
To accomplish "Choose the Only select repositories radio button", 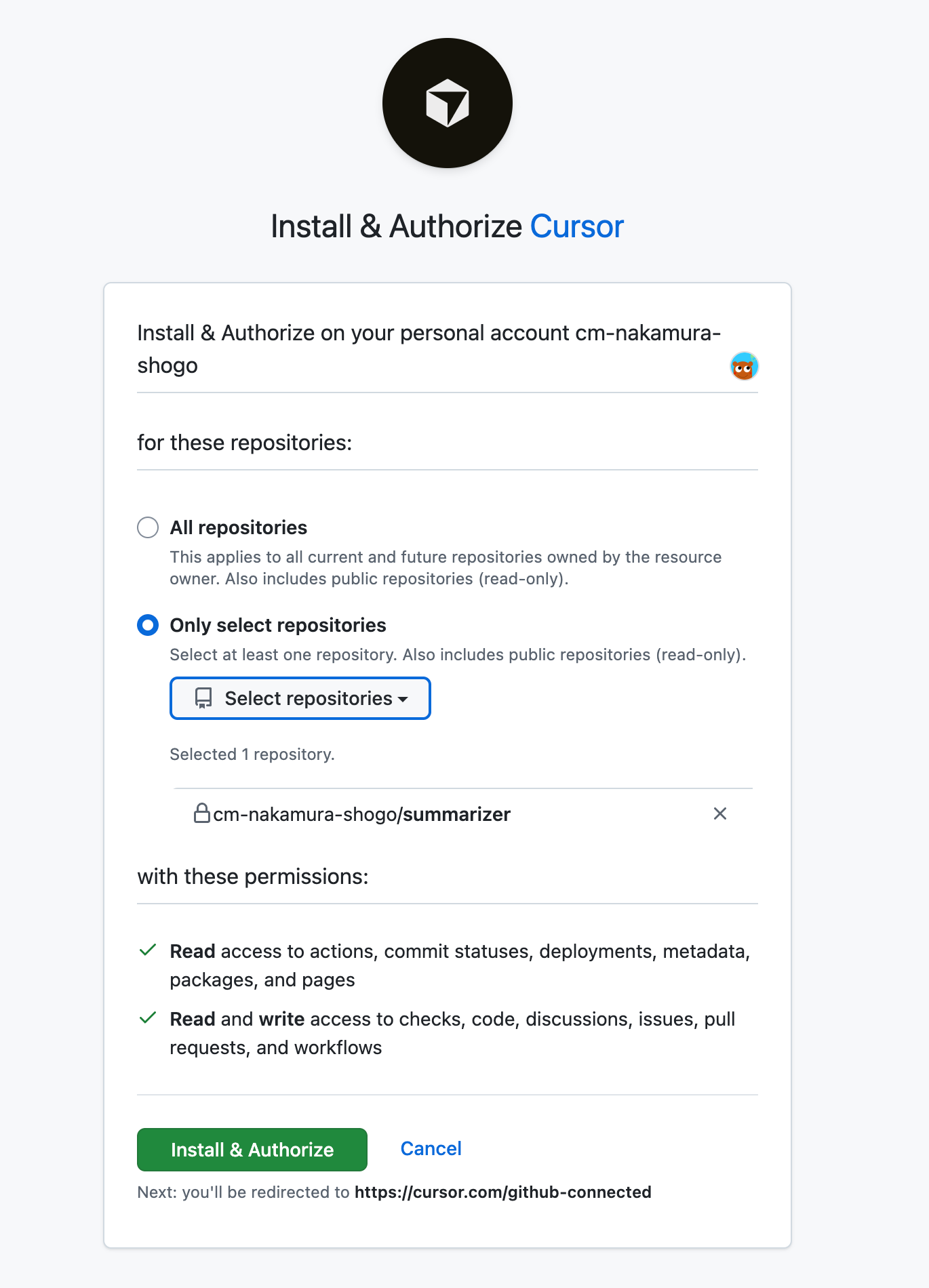I will point(148,625).
